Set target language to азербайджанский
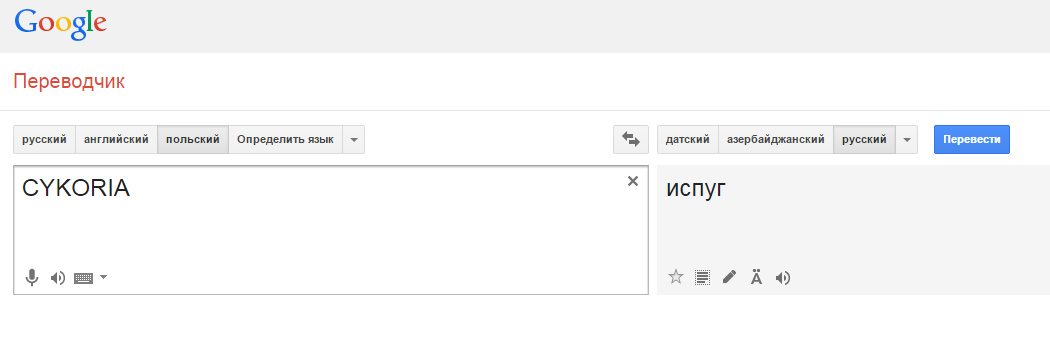This screenshot has width=1050, height=362. pyautogui.click(x=775, y=140)
